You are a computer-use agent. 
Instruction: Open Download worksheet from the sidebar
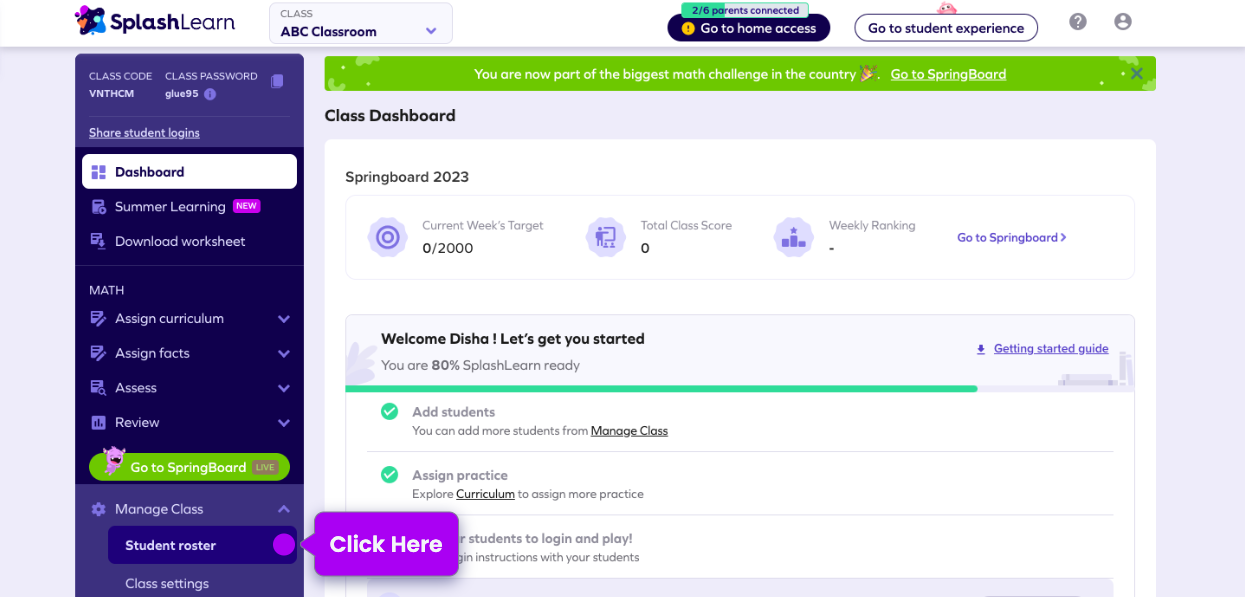[180, 241]
